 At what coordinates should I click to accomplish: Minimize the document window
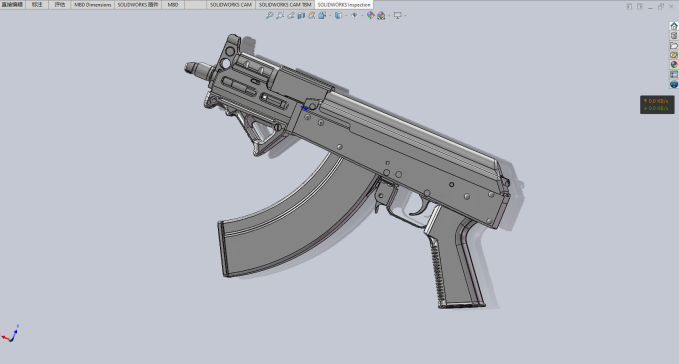tap(650, 7)
